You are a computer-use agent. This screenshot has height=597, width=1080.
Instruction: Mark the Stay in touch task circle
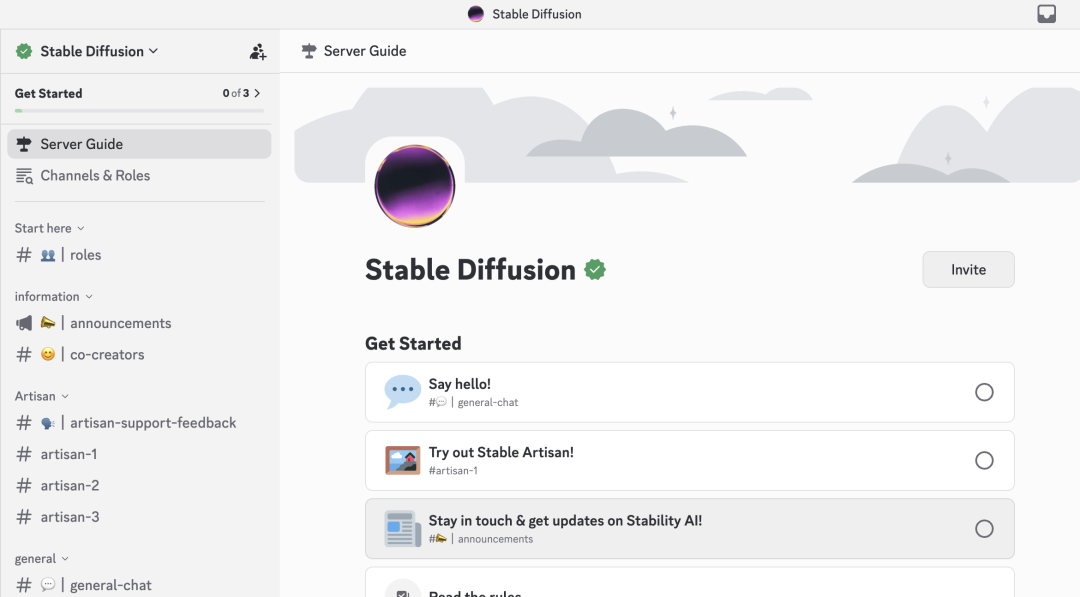984,529
